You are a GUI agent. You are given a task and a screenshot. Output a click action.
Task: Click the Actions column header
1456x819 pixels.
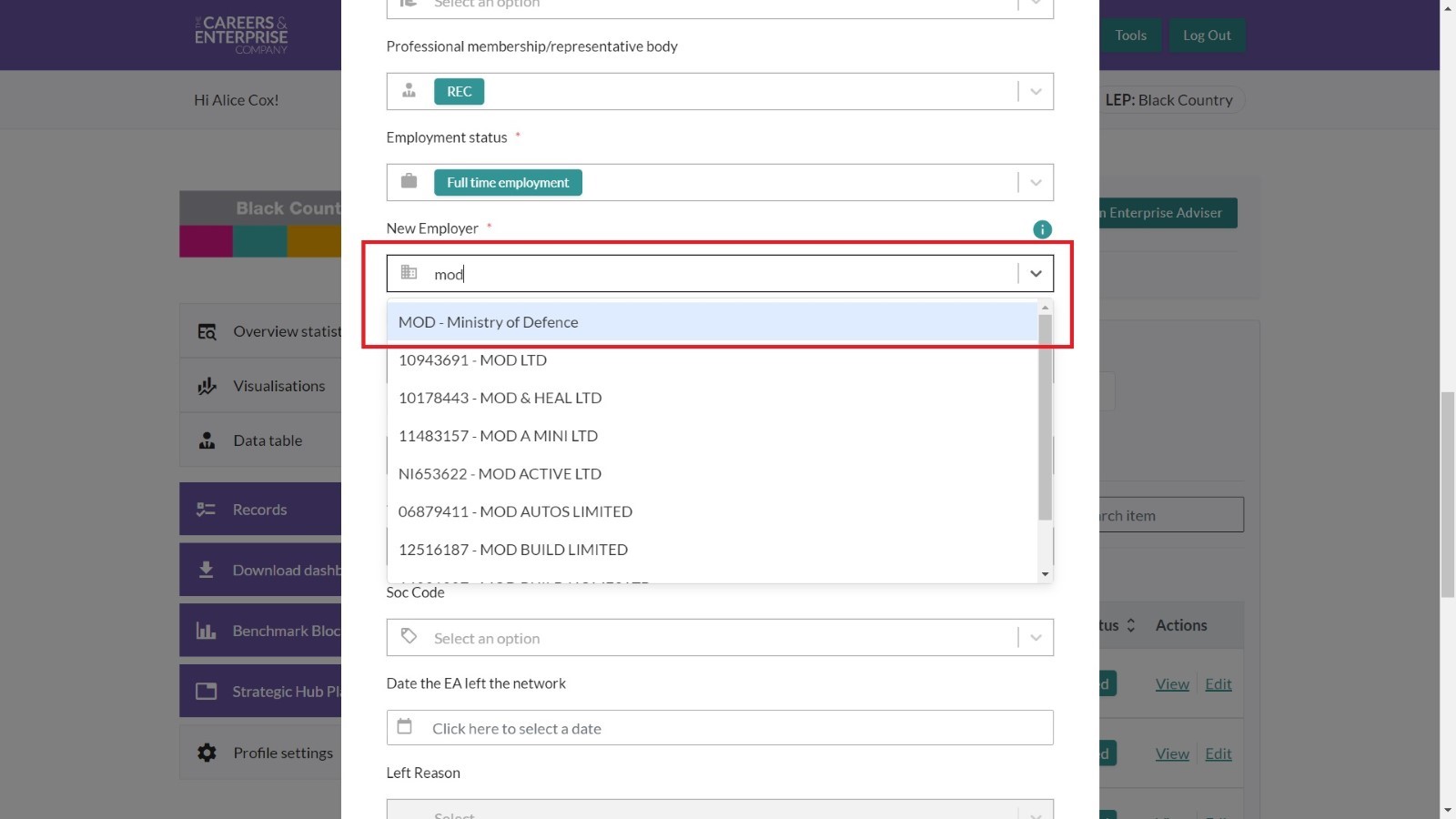(x=1181, y=625)
